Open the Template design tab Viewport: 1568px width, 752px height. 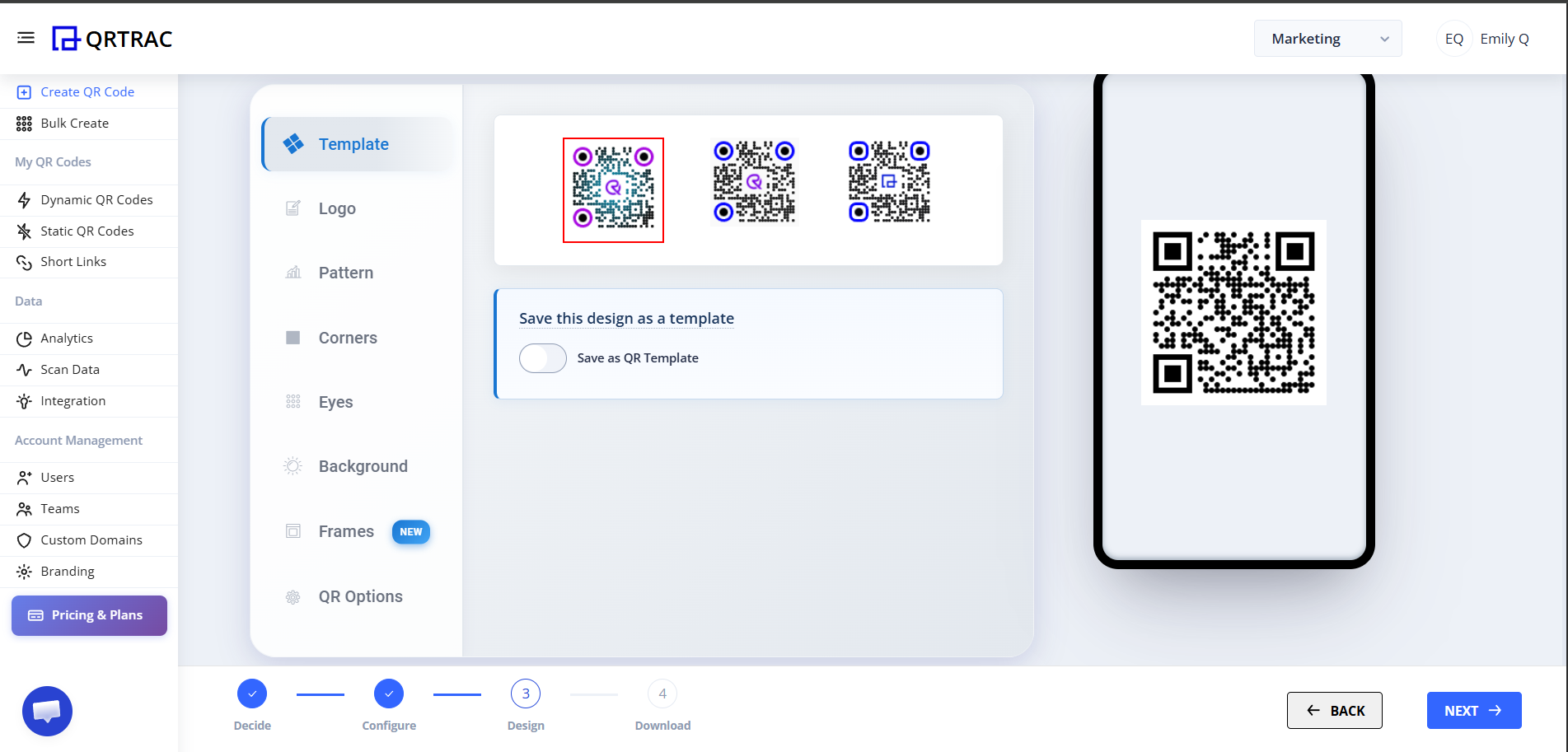point(358,144)
